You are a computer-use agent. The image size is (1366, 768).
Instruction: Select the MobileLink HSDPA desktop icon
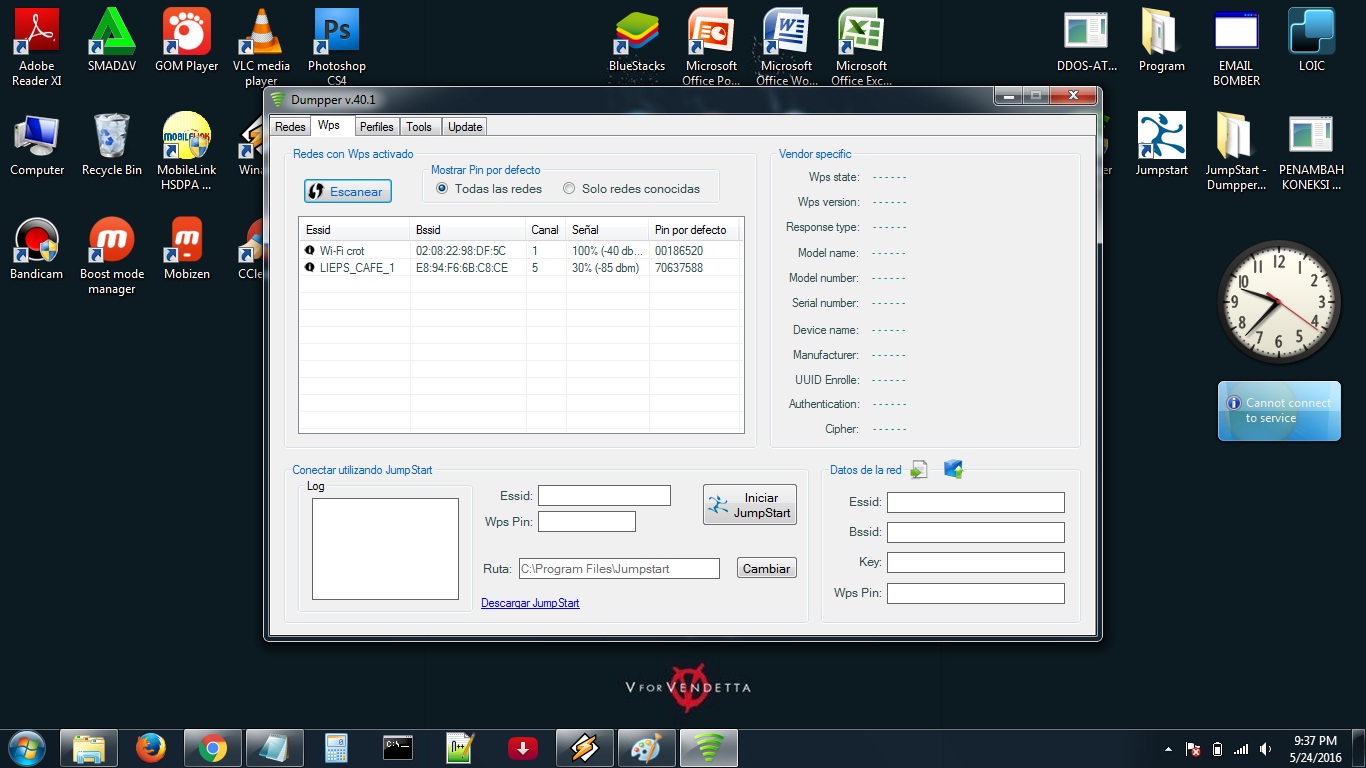click(187, 151)
